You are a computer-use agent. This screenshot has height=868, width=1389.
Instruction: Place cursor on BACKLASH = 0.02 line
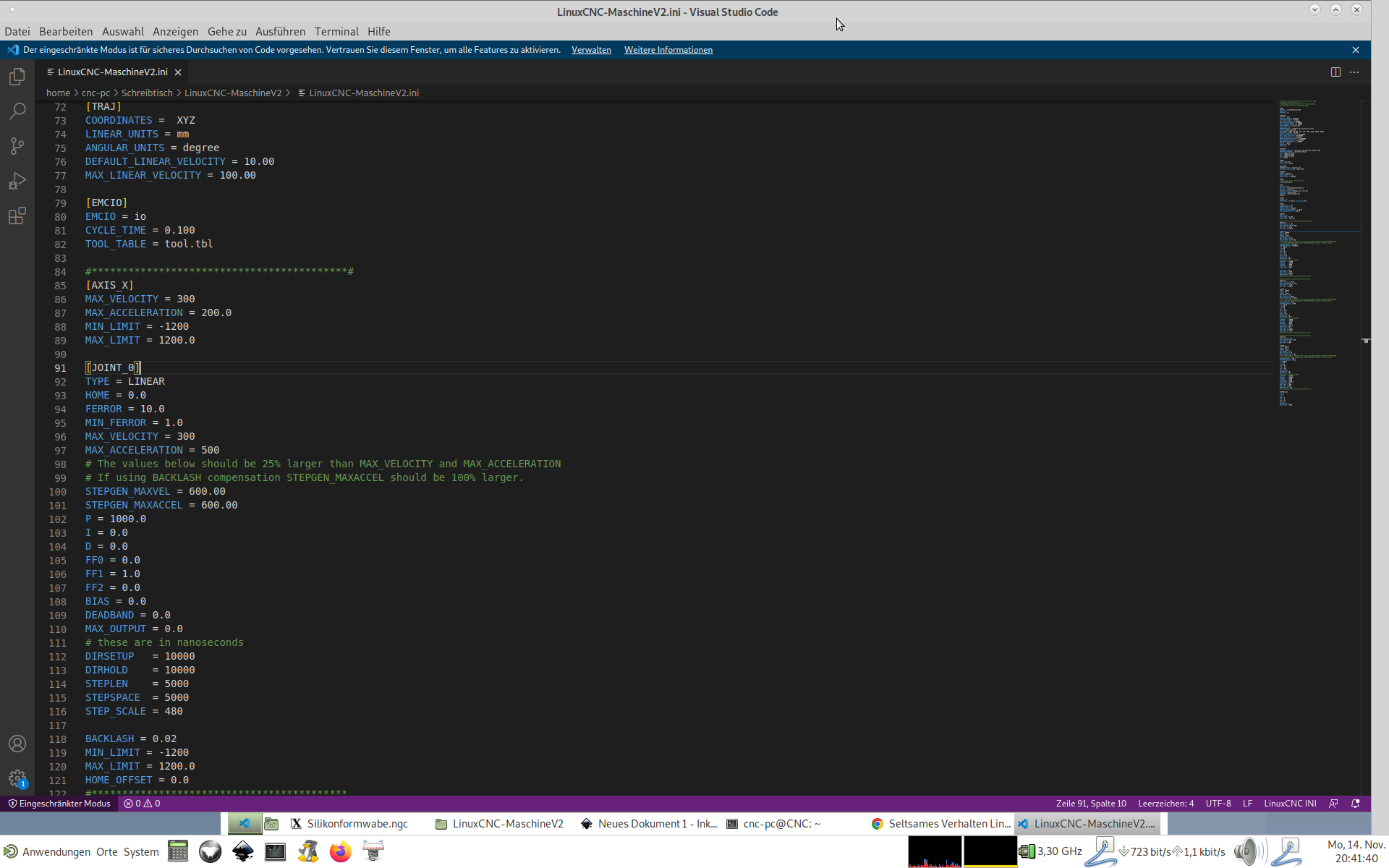point(131,739)
